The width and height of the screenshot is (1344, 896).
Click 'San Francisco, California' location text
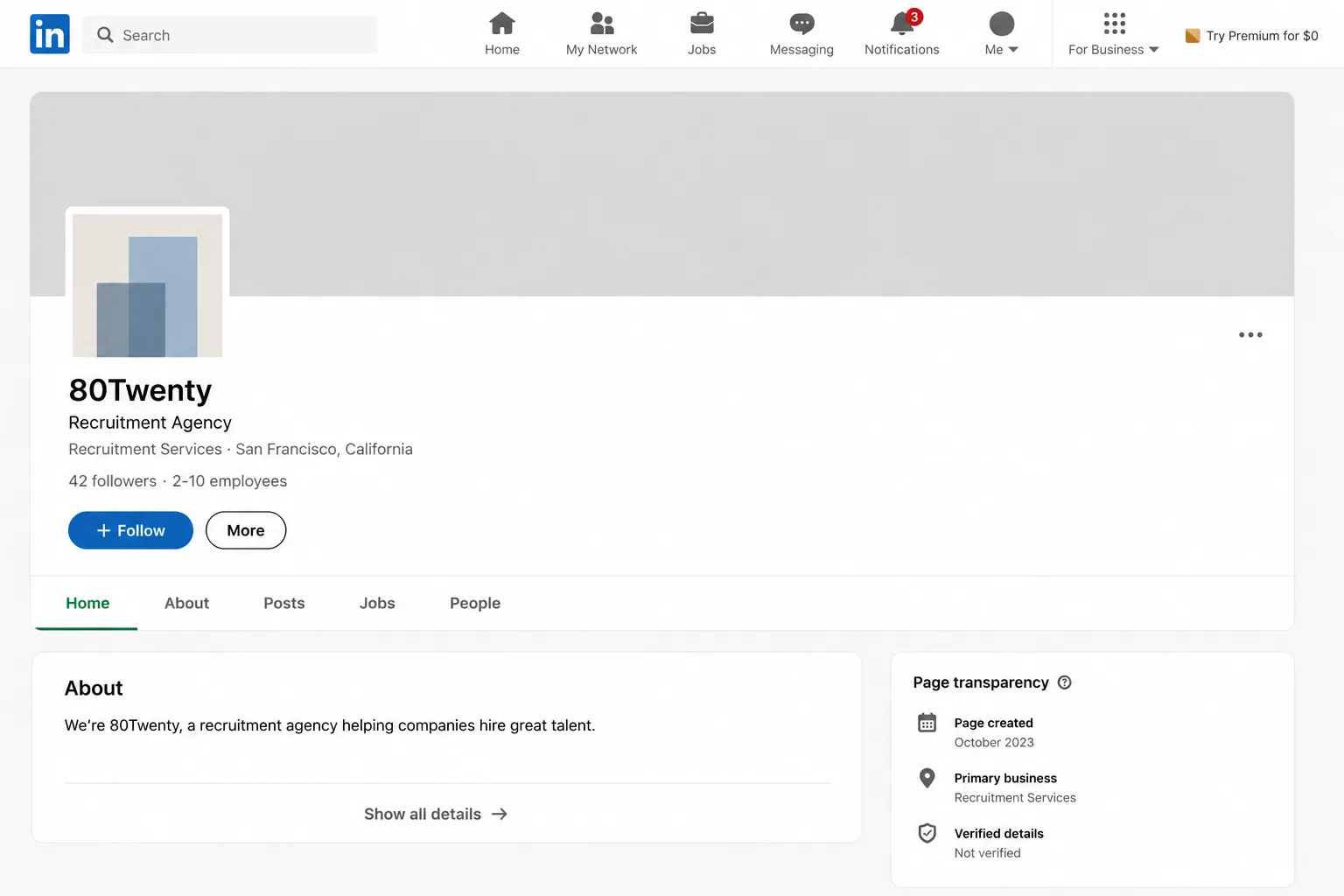pyautogui.click(x=324, y=449)
